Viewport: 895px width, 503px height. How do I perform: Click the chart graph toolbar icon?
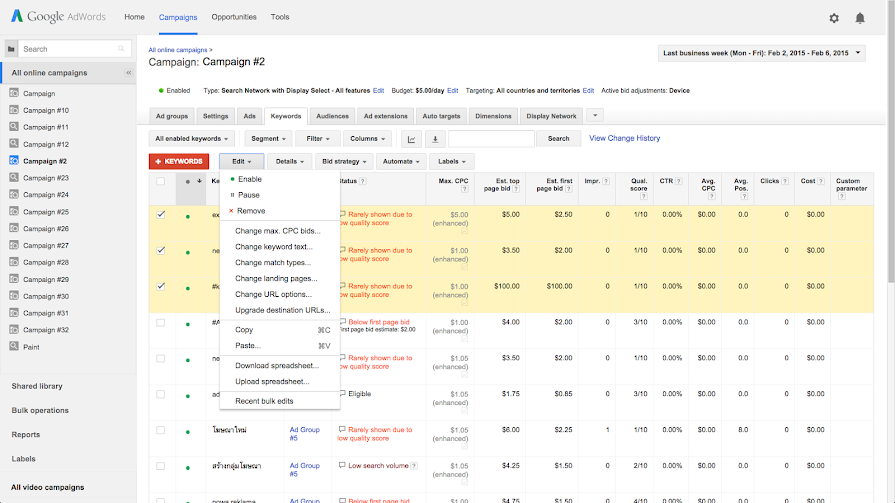point(411,139)
